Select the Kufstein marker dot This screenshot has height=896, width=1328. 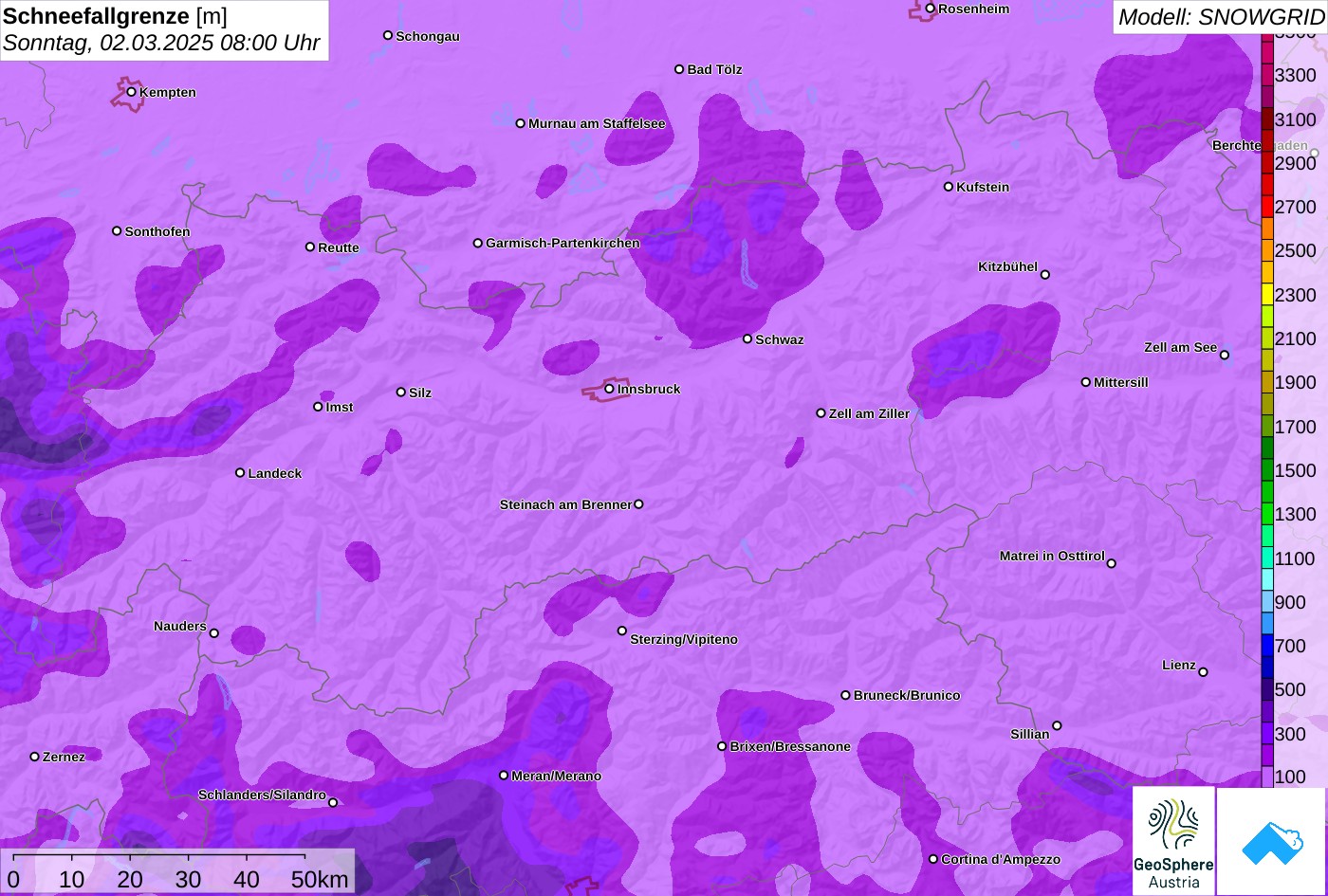(x=949, y=187)
